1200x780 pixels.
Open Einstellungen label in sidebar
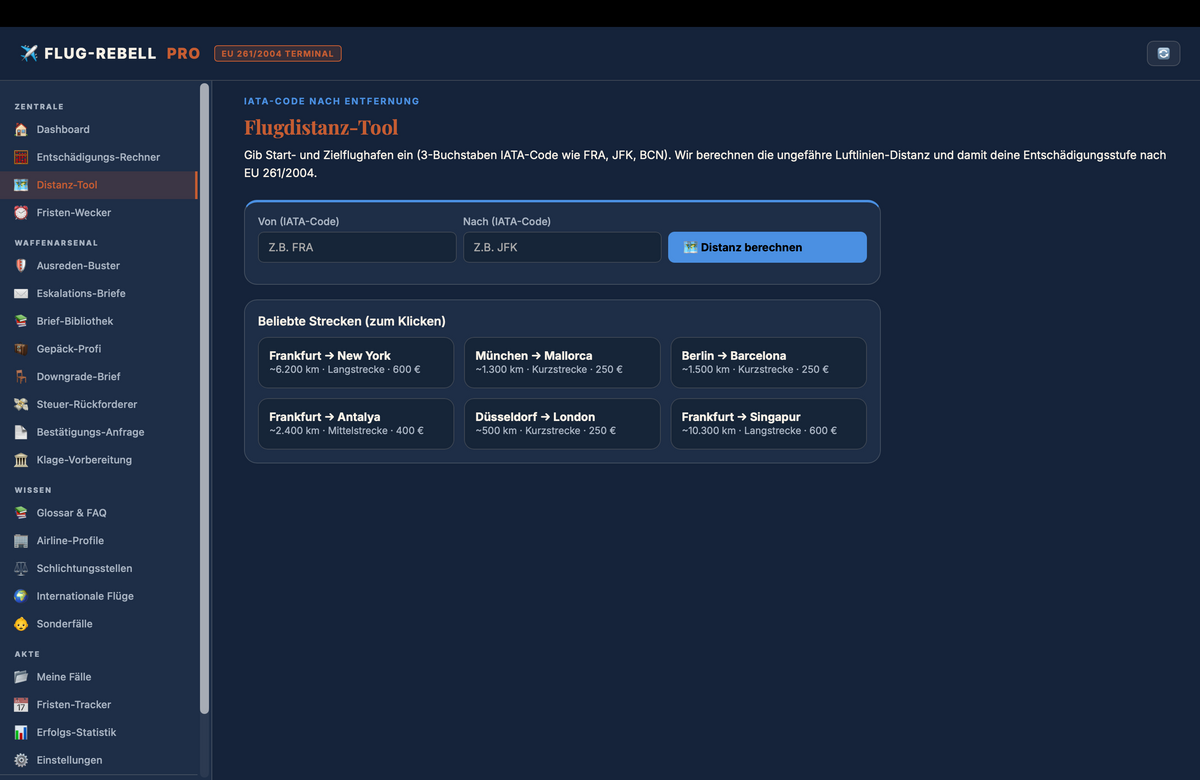pyautogui.click(x=70, y=760)
